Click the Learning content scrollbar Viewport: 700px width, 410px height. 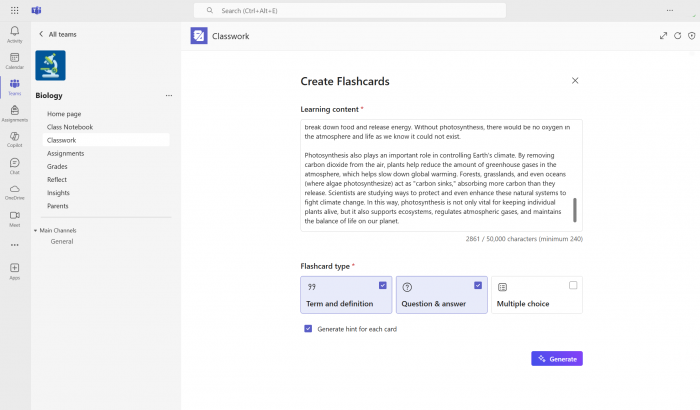(x=574, y=210)
